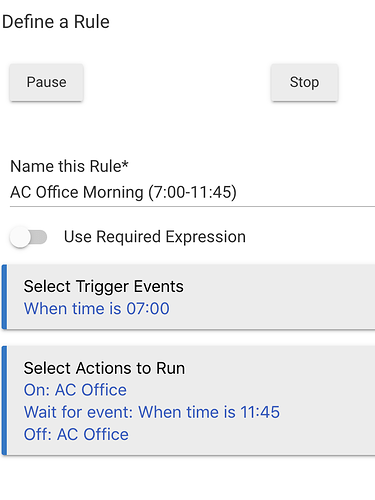Click the white knob of expression toggle
375x500 pixels.
[x=20, y=237]
